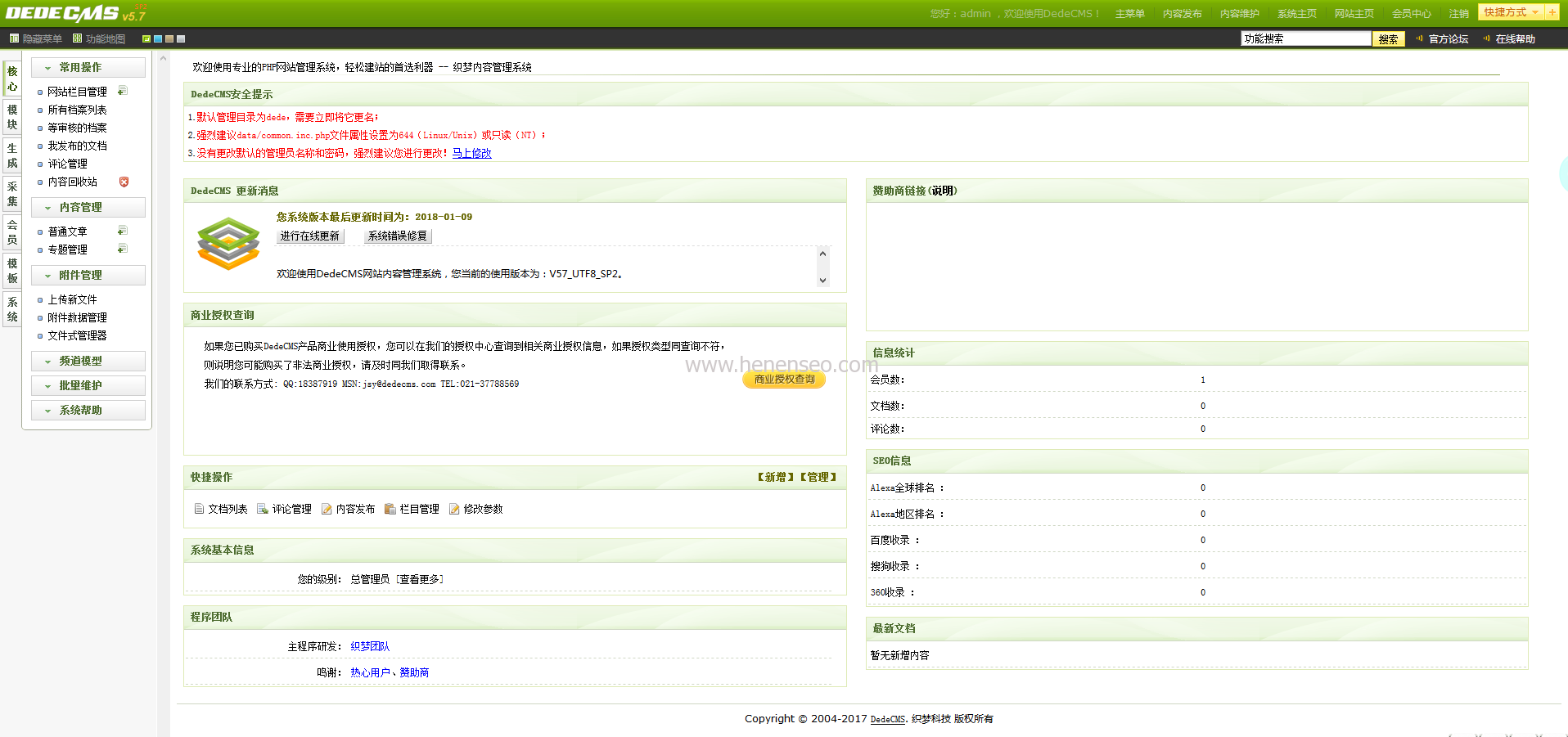This screenshot has height=737, width=1568.
Task: Open 主菜单 in top navigation
Action: 1130,13
